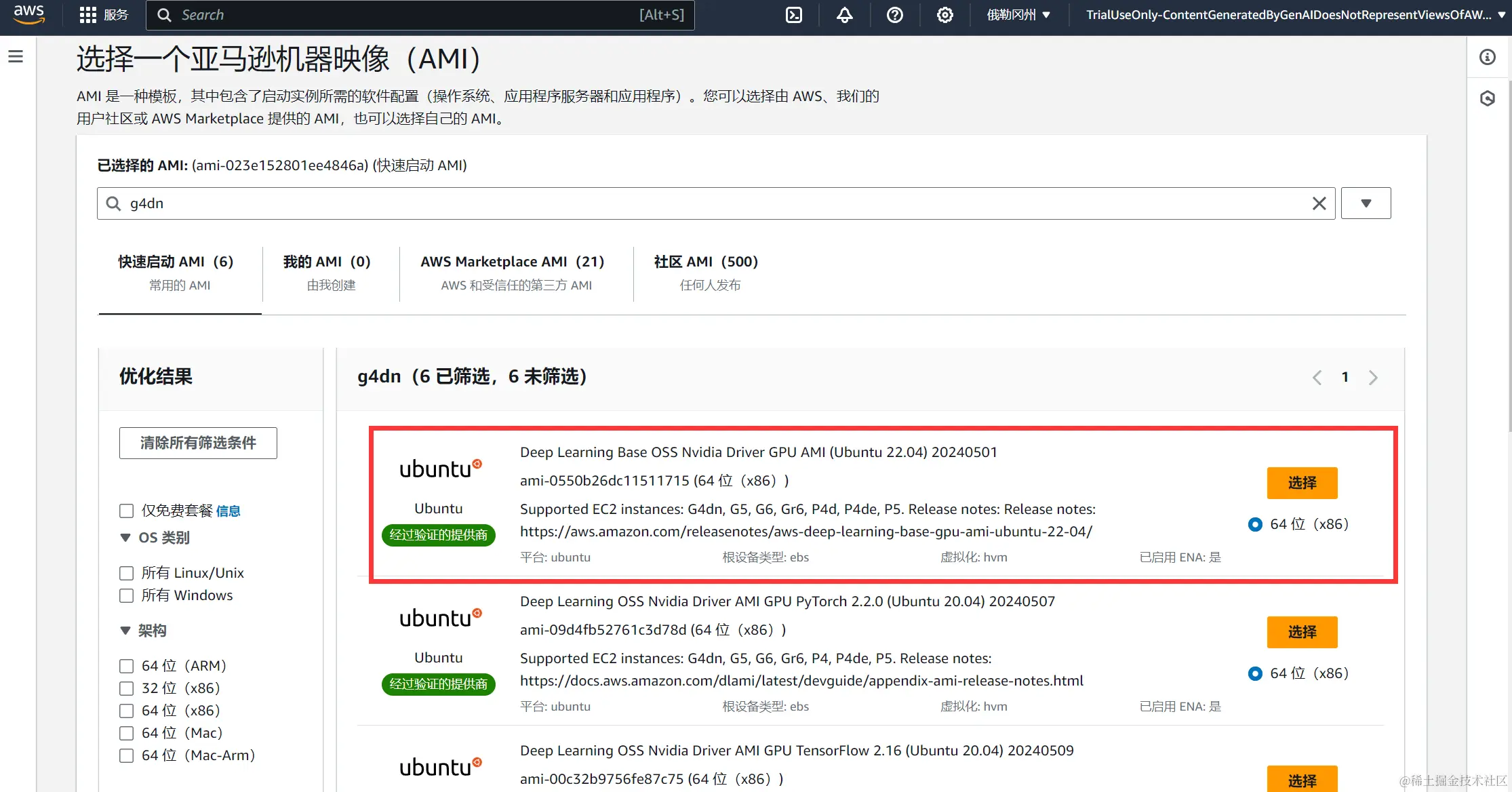The image size is (1512, 792).
Task: Click the 服务 label in top bar
Action: click(x=116, y=15)
